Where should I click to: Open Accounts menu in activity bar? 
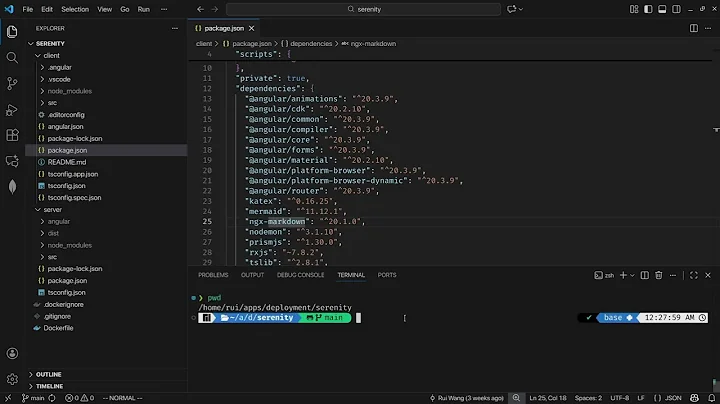click(x=12, y=353)
